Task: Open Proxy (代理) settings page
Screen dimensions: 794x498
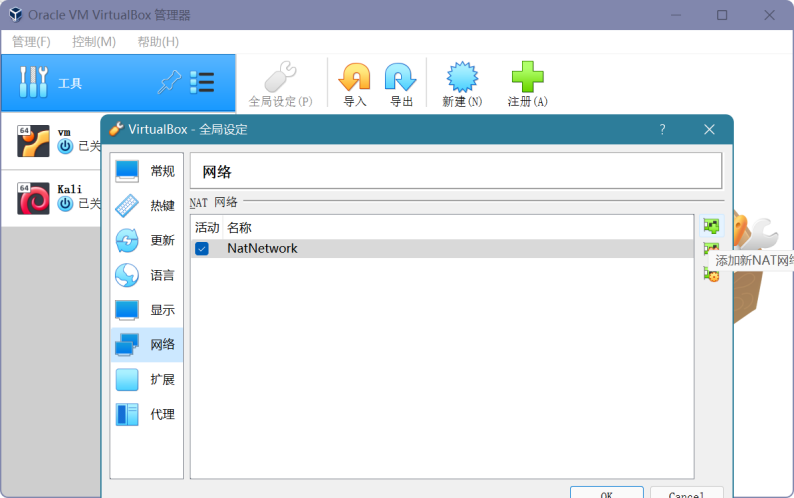Action: [x=146, y=414]
